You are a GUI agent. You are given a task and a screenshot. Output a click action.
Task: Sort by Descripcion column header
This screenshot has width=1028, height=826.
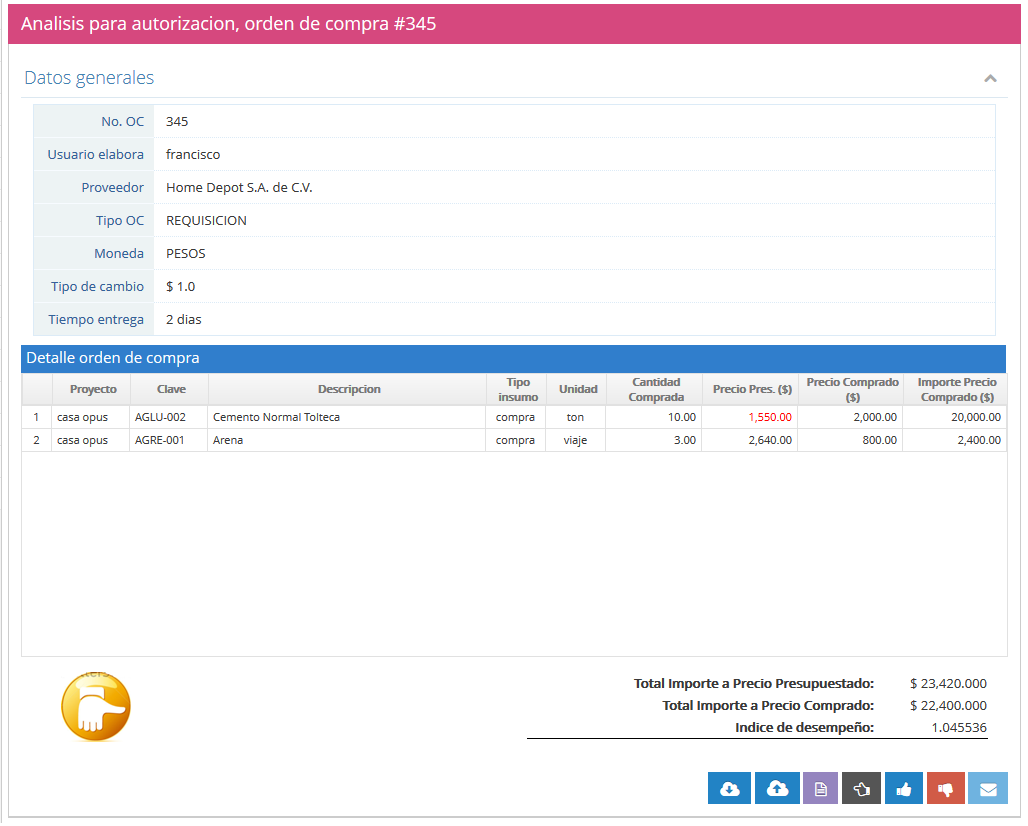(349, 389)
